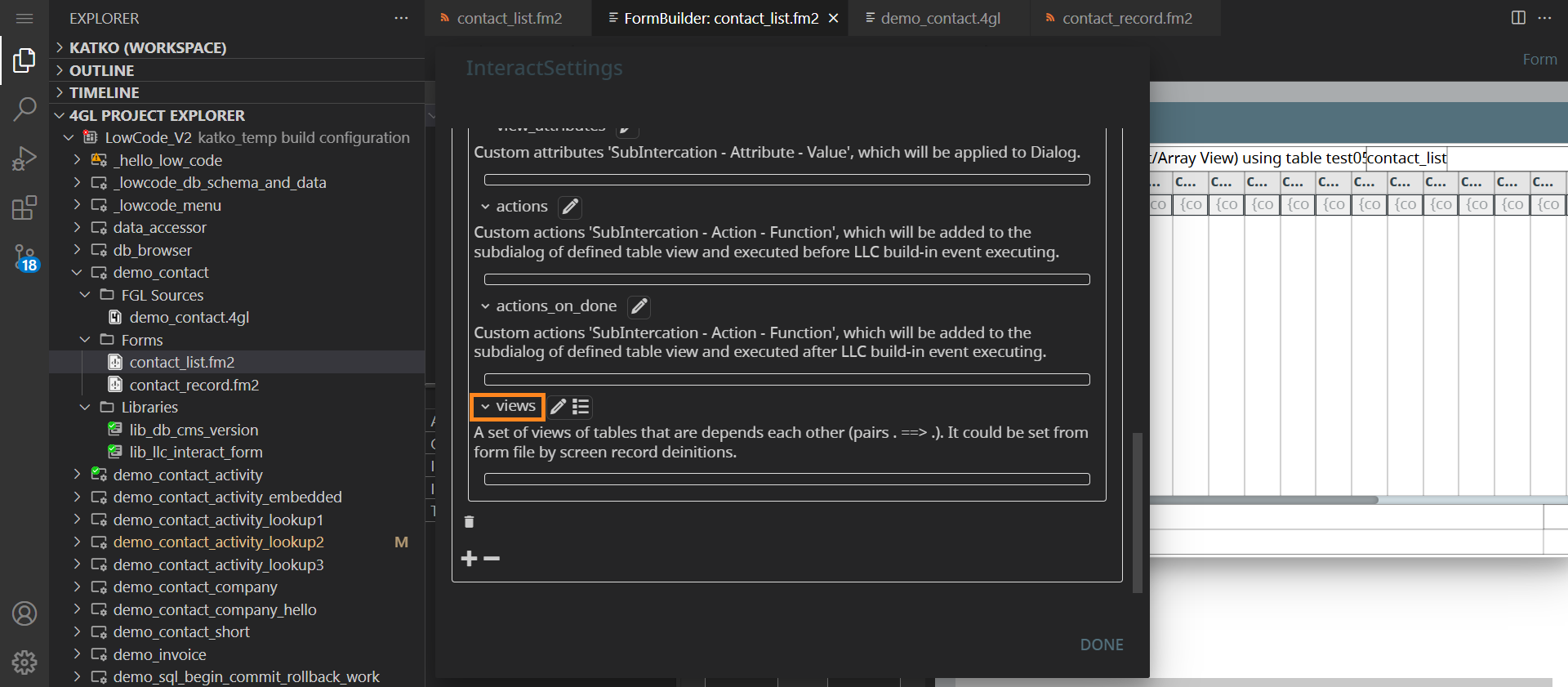Open contact_record.fm2 in the explorer tree
This screenshot has width=1568, height=687.
coord(194,385)
